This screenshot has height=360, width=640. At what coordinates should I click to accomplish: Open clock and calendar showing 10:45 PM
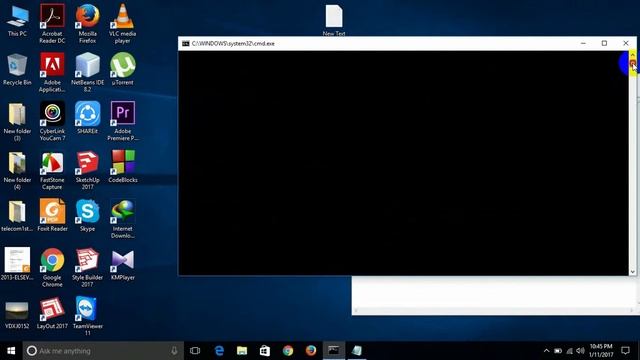601,351
